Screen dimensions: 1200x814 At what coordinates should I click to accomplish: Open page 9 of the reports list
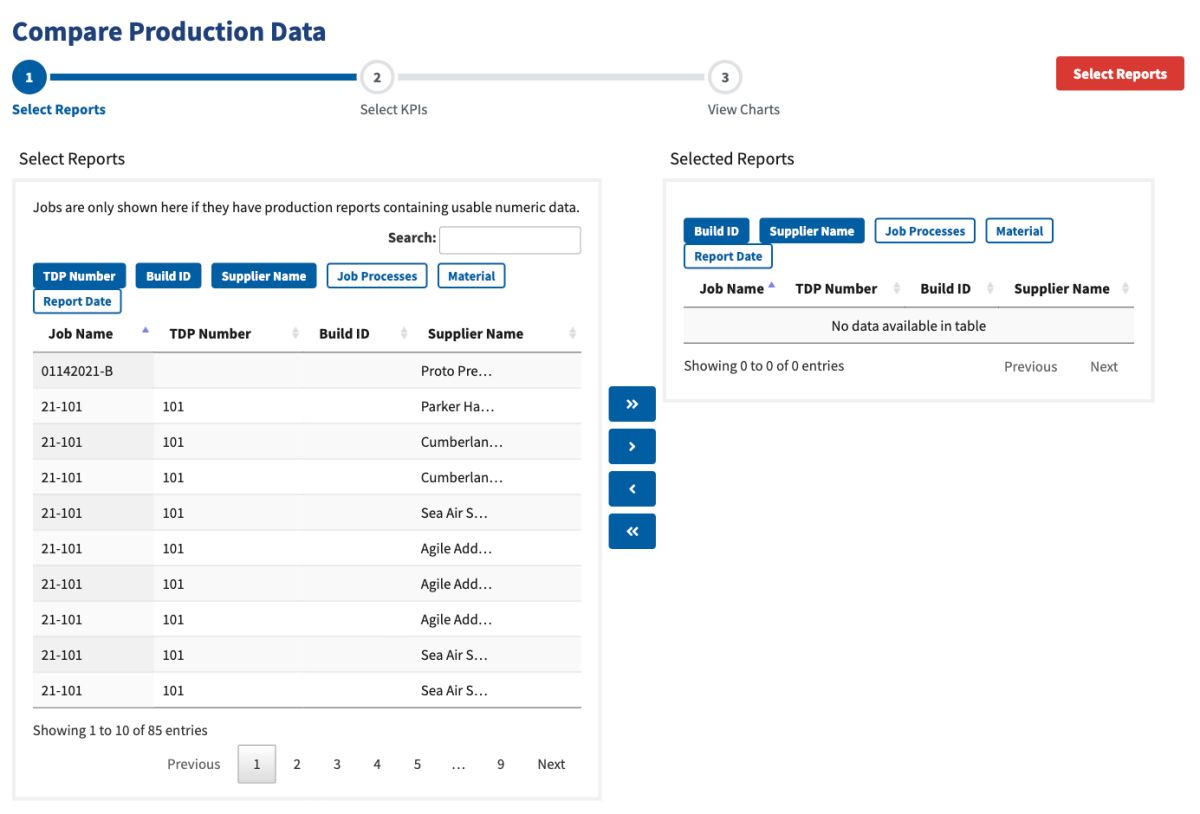(x=500, y=764)
